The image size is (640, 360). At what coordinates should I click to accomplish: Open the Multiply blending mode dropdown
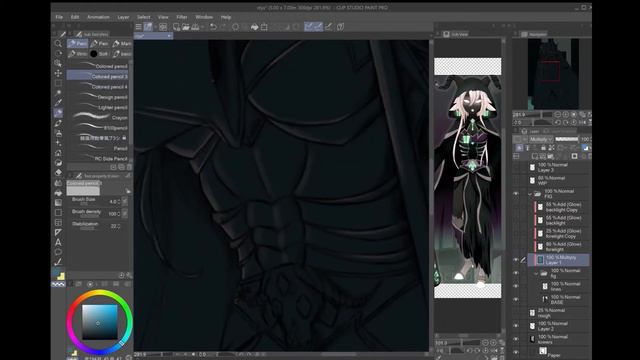pos(541,140)
